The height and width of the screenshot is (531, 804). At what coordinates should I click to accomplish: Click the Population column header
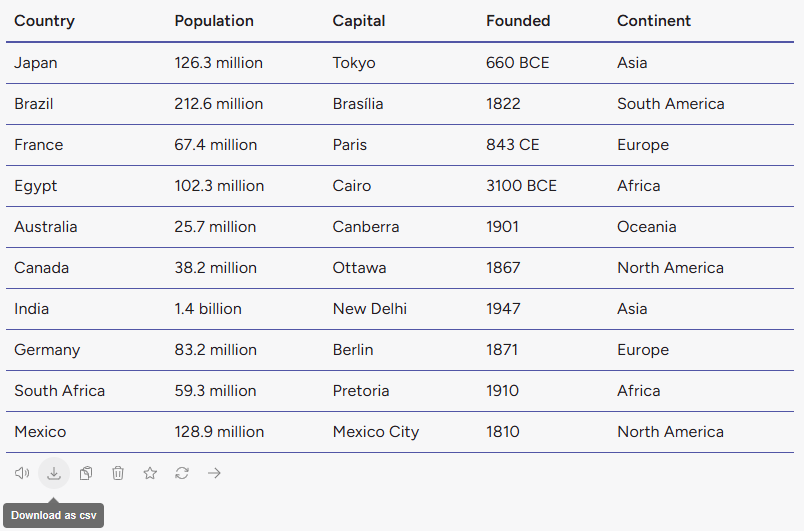(x=214, y=21)
